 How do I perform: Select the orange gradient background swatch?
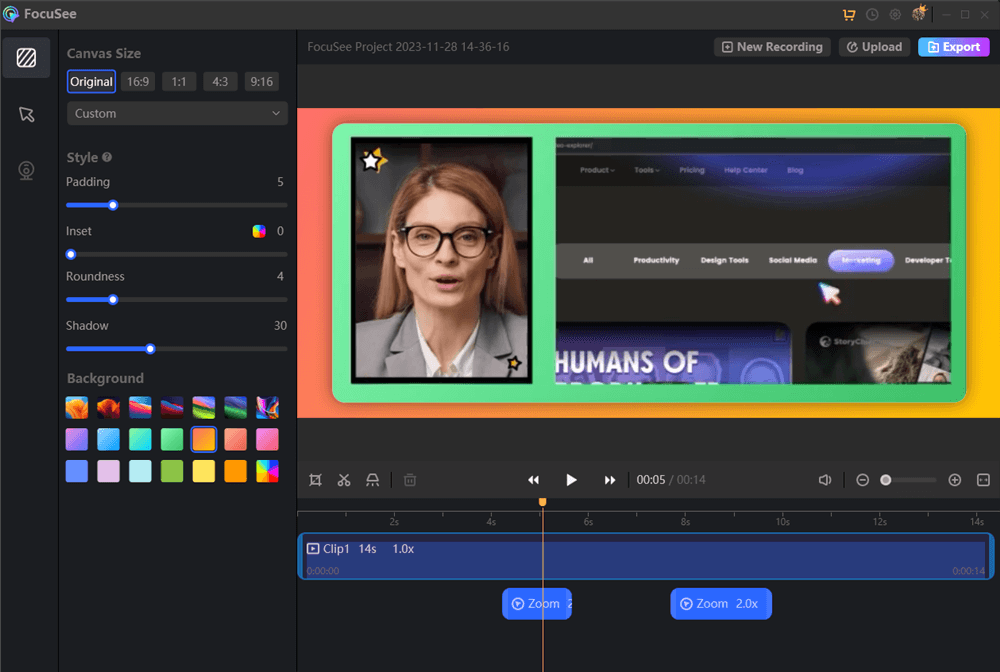click(x=203, y=439)
